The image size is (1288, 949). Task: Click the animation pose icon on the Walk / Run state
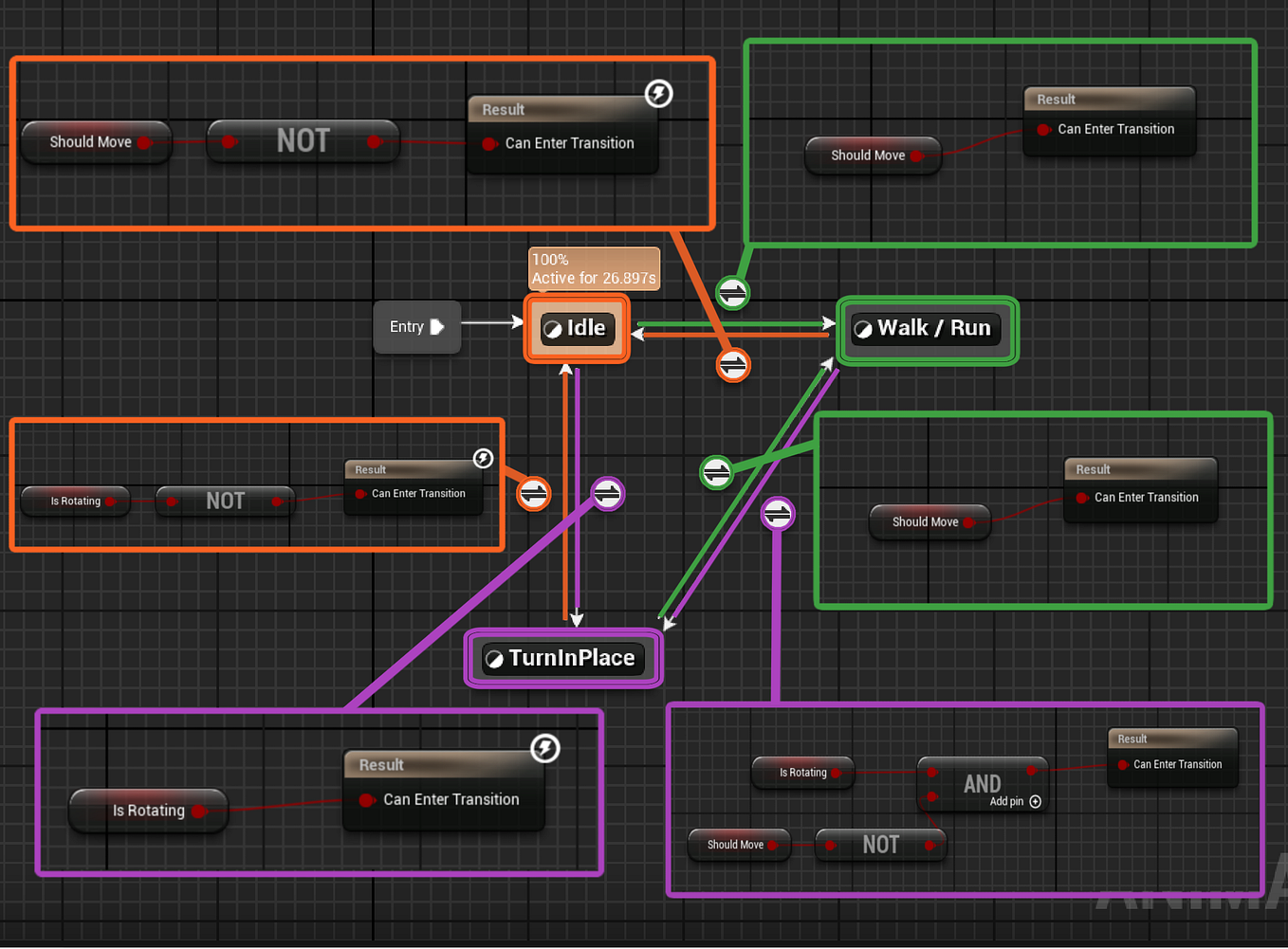pos(863,329)
